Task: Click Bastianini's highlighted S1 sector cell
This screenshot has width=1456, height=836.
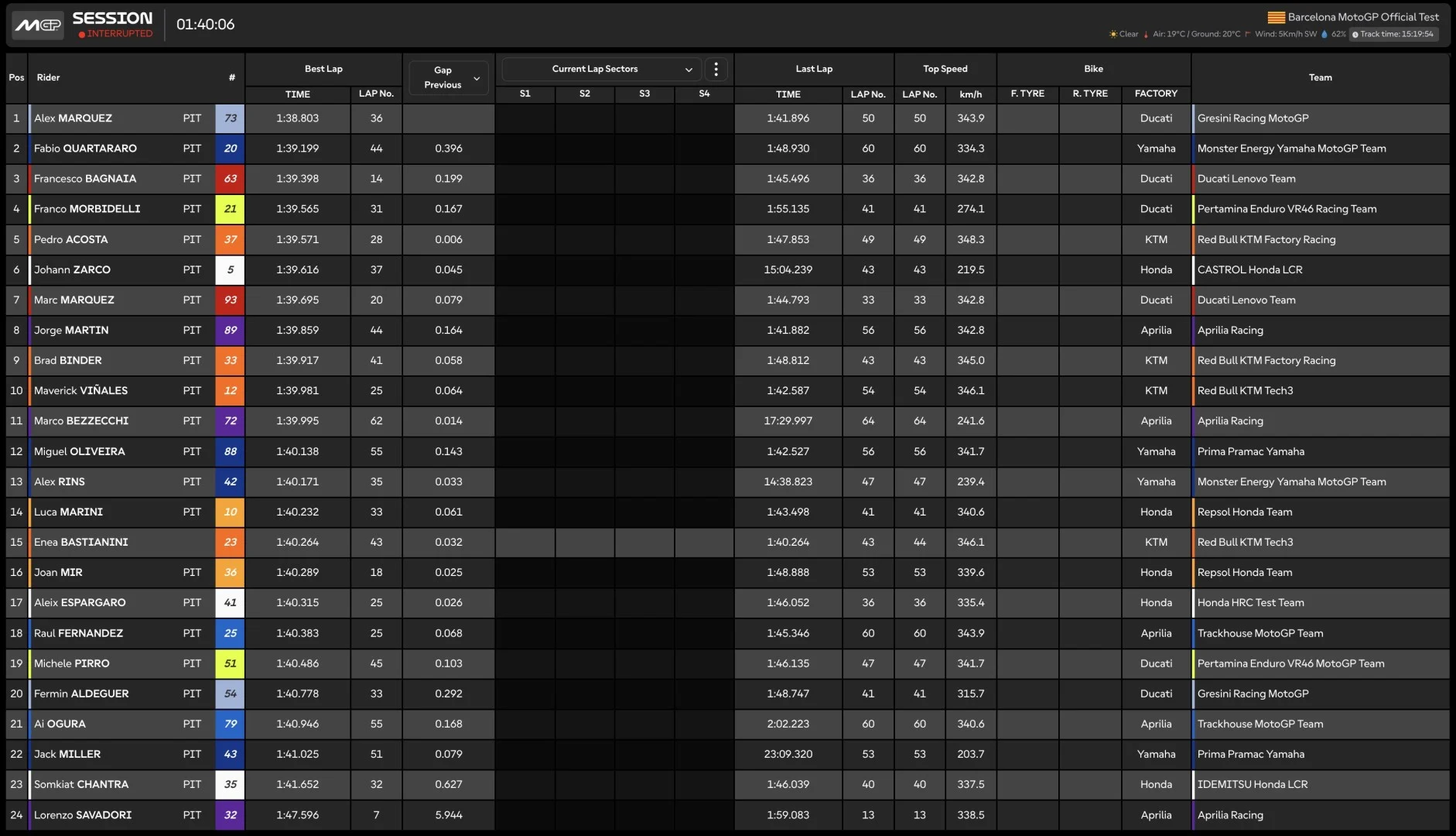Action: click(525, 542)
